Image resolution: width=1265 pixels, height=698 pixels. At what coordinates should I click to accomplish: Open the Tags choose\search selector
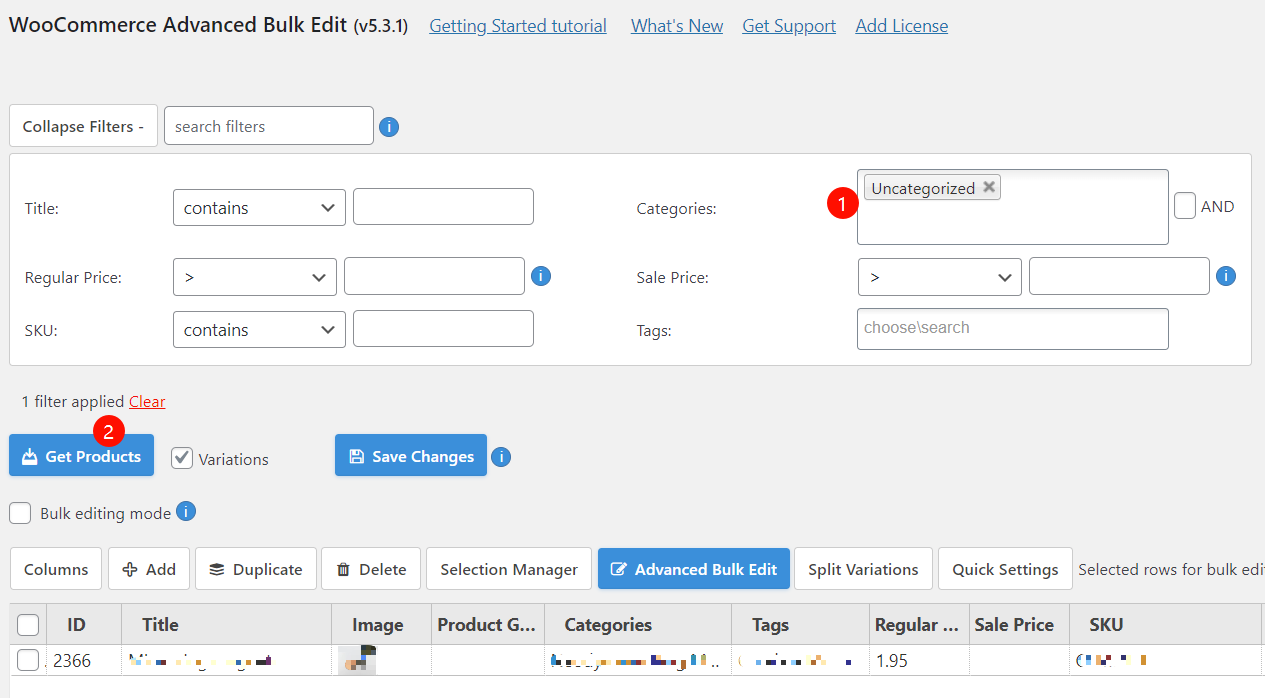[x=1012, y=329]
